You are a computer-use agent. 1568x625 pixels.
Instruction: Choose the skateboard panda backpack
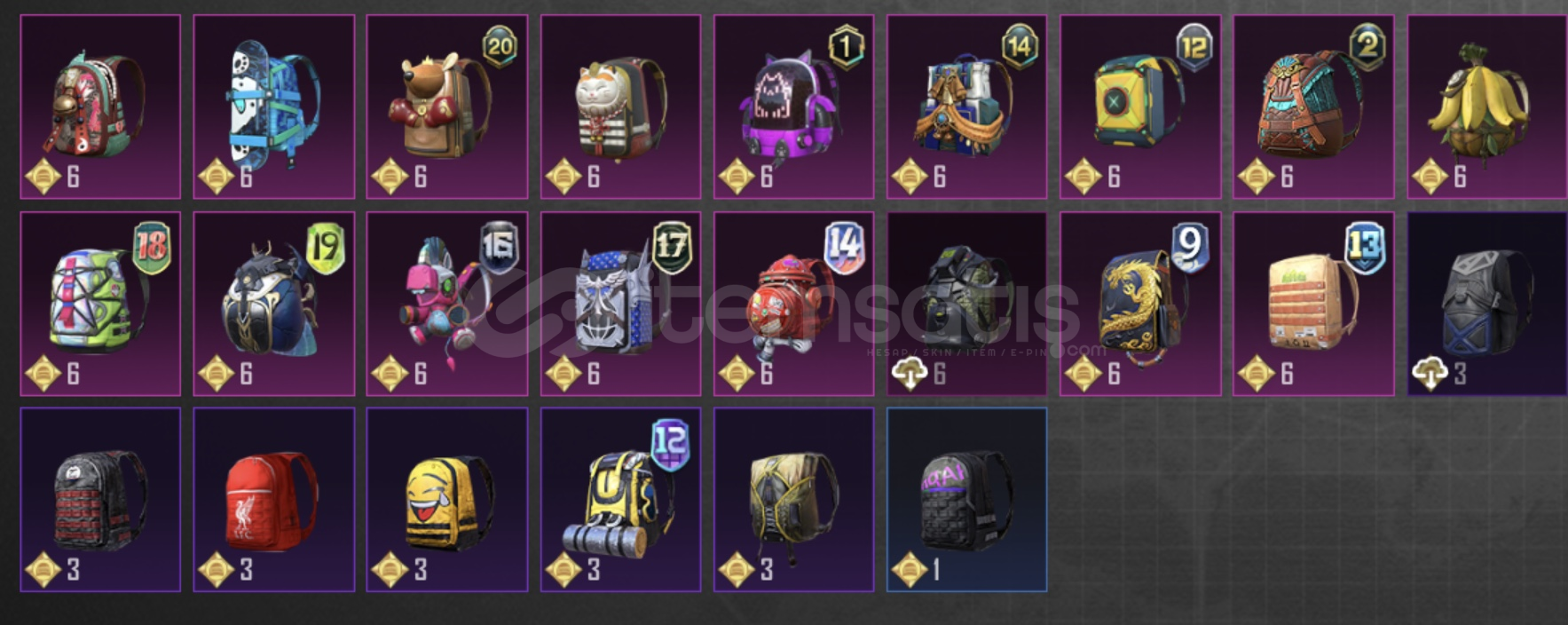coord(274,107)
